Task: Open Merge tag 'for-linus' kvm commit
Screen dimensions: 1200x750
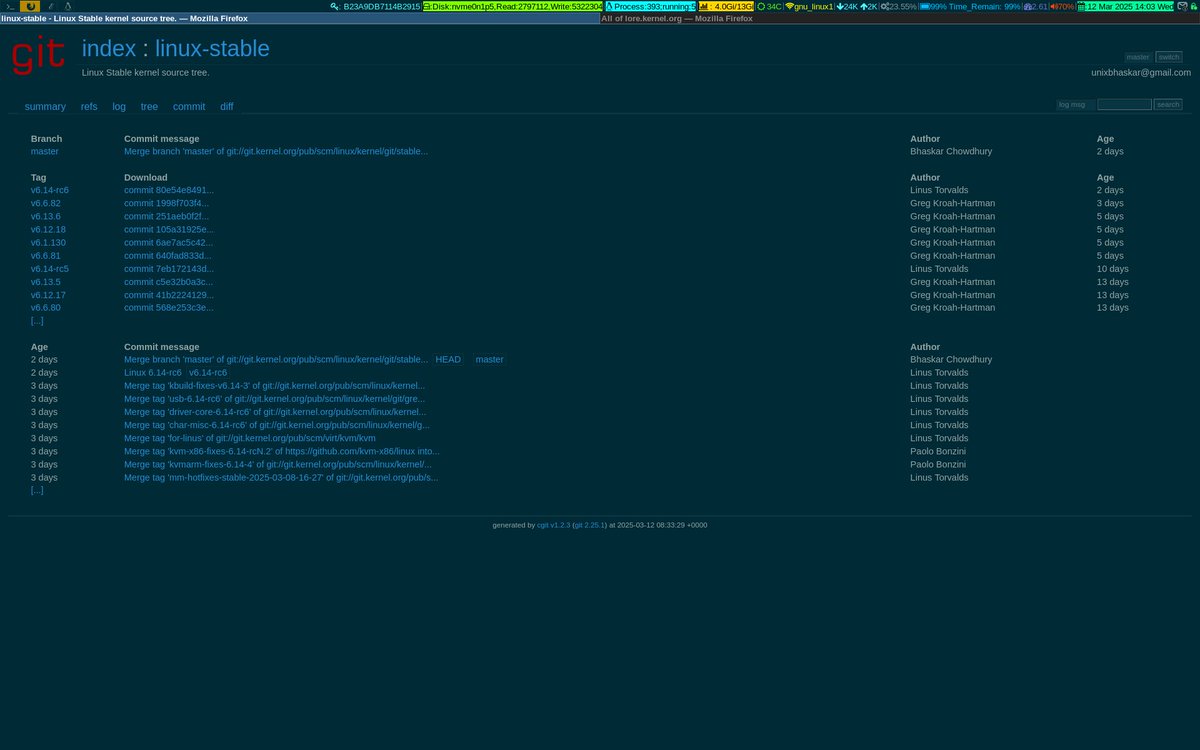Action: tap(250, 437)
